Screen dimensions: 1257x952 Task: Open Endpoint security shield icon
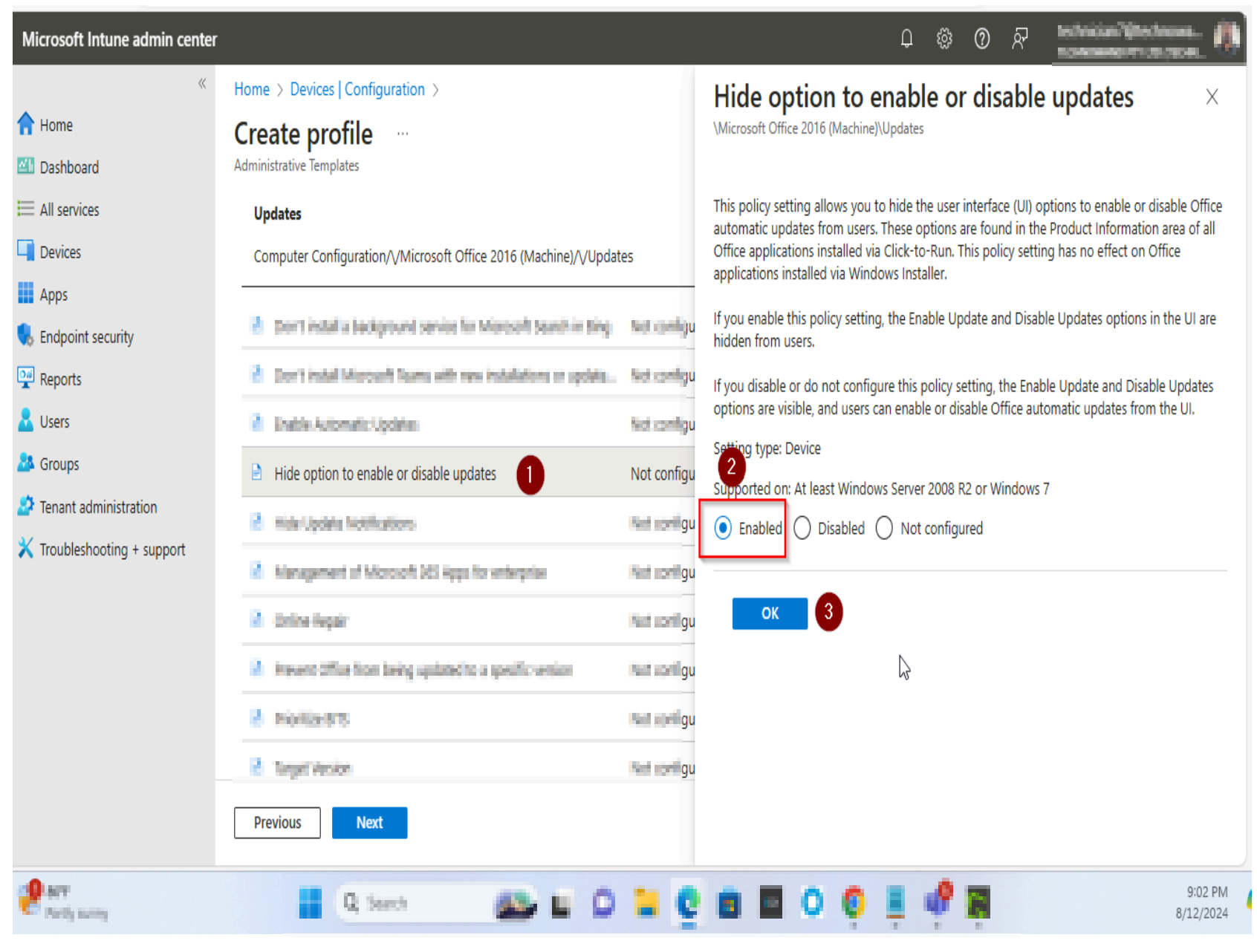point(26,336)
